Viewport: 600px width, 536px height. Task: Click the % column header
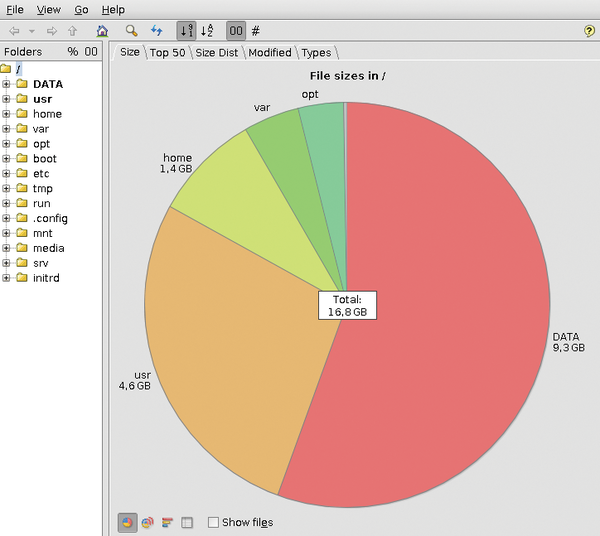click(73, 52)
